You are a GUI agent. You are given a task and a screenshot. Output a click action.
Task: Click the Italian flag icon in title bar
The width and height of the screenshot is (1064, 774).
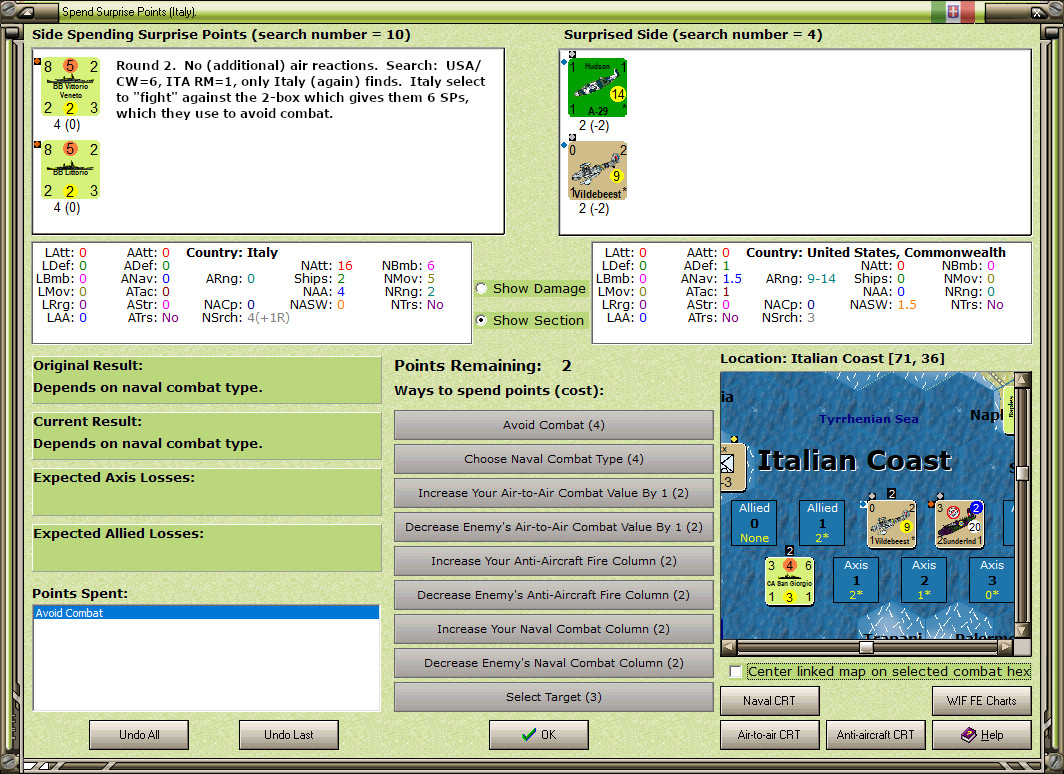tap(953, 12)
